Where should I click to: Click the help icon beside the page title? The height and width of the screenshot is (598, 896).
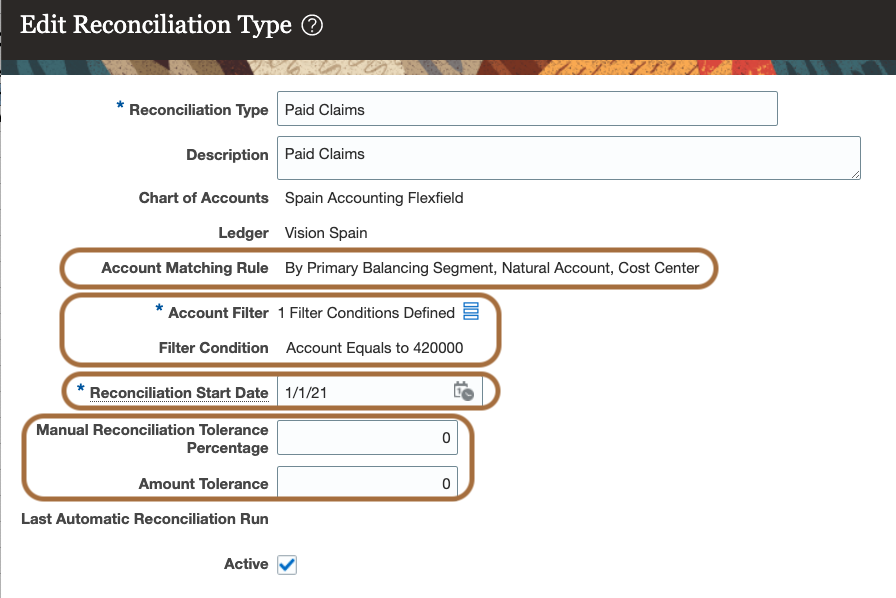(x=312, y=27)
